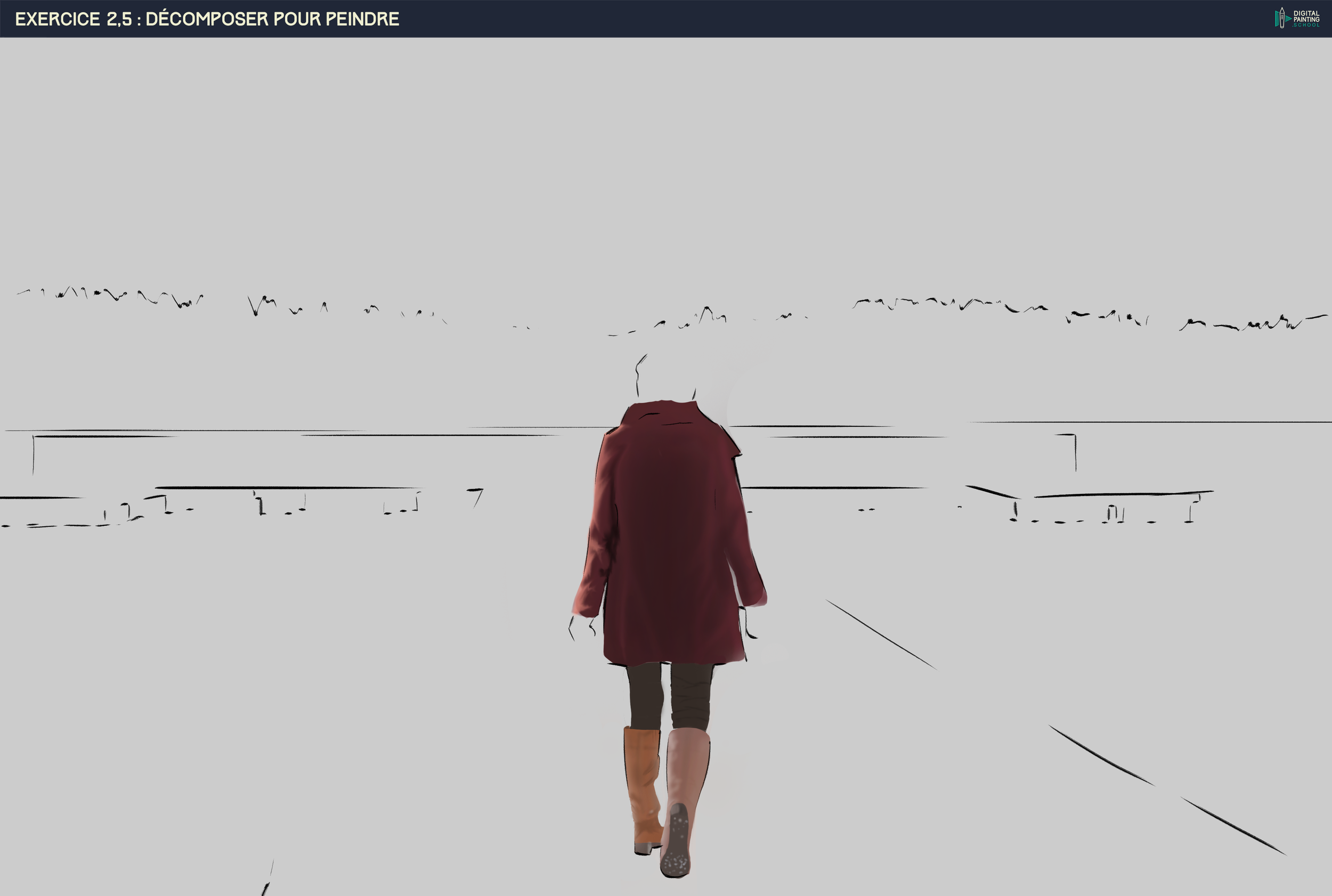The image size is (1332, 896).
Task: Click the dark leggings on the right leg
Action: pos(691,696)
